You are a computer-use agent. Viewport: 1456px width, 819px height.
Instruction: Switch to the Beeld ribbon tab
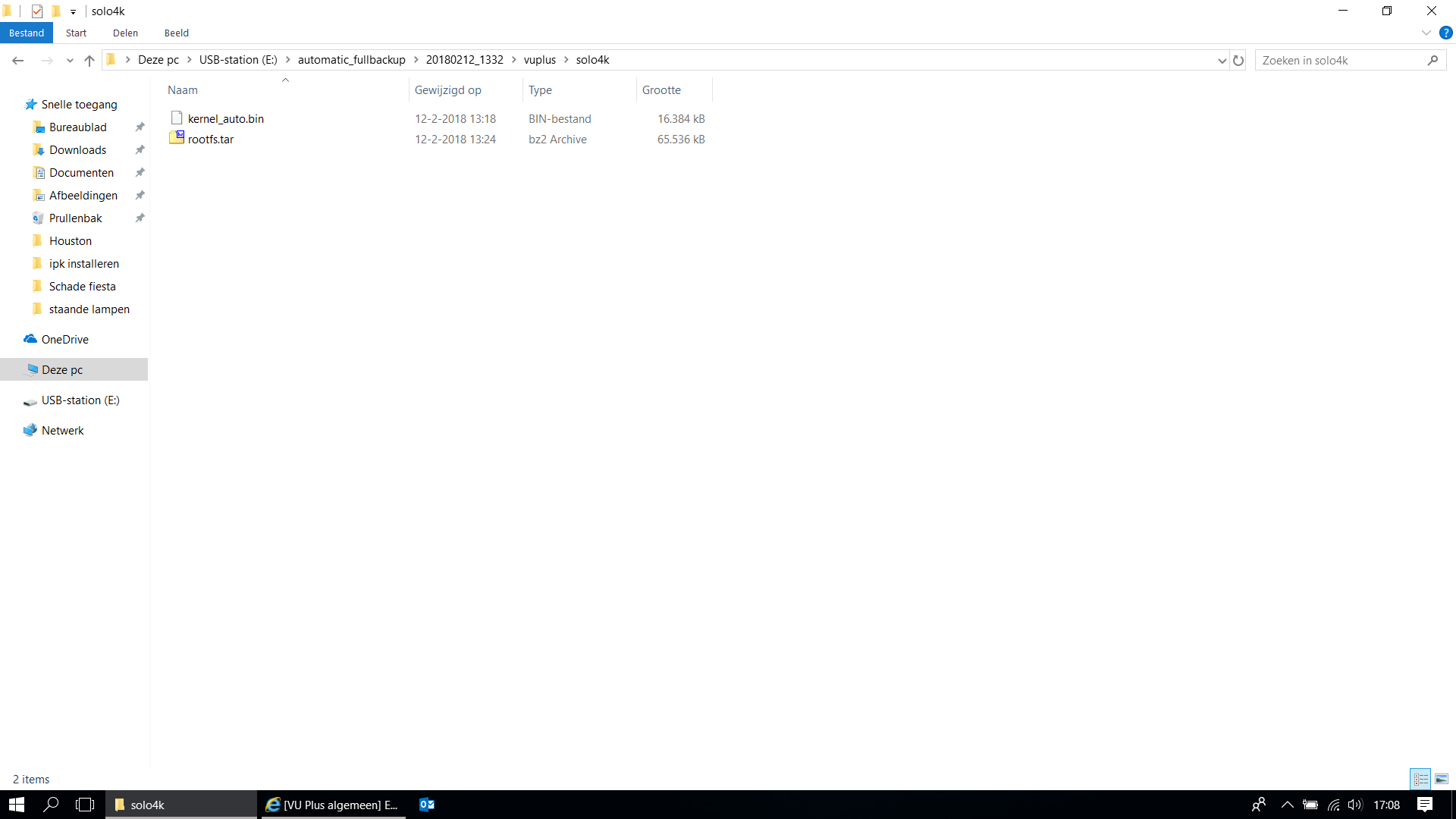176,33
